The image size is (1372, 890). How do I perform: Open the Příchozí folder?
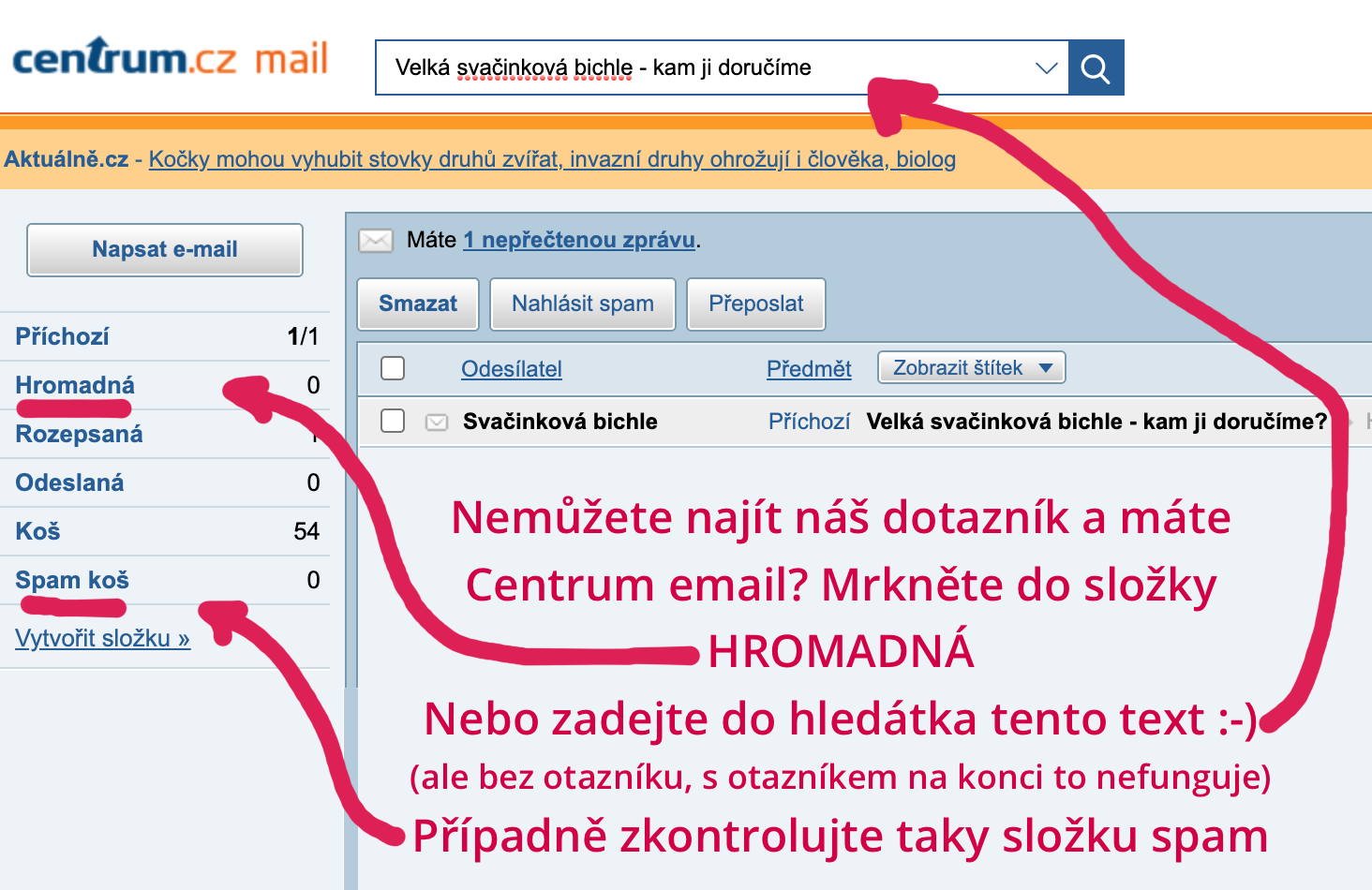click(x=62, y=336)
